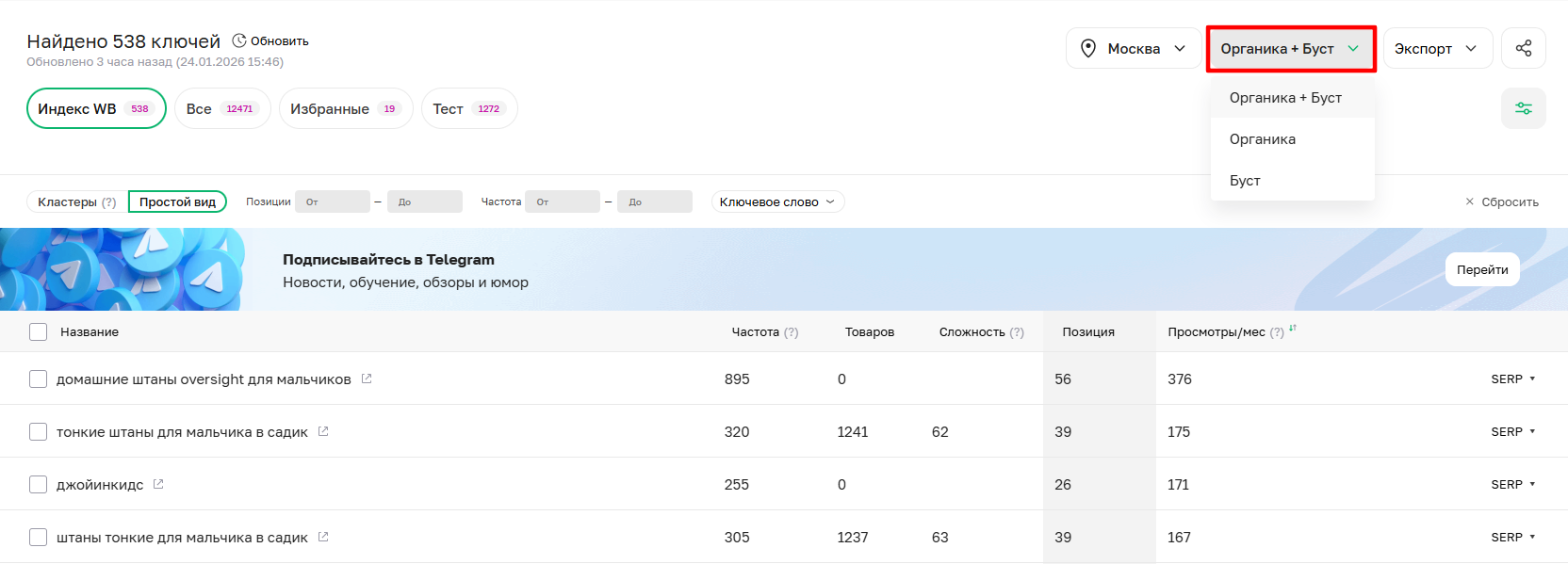
Task: Click the refresh clock icon next to Обновить
Action: pos(239,40)
